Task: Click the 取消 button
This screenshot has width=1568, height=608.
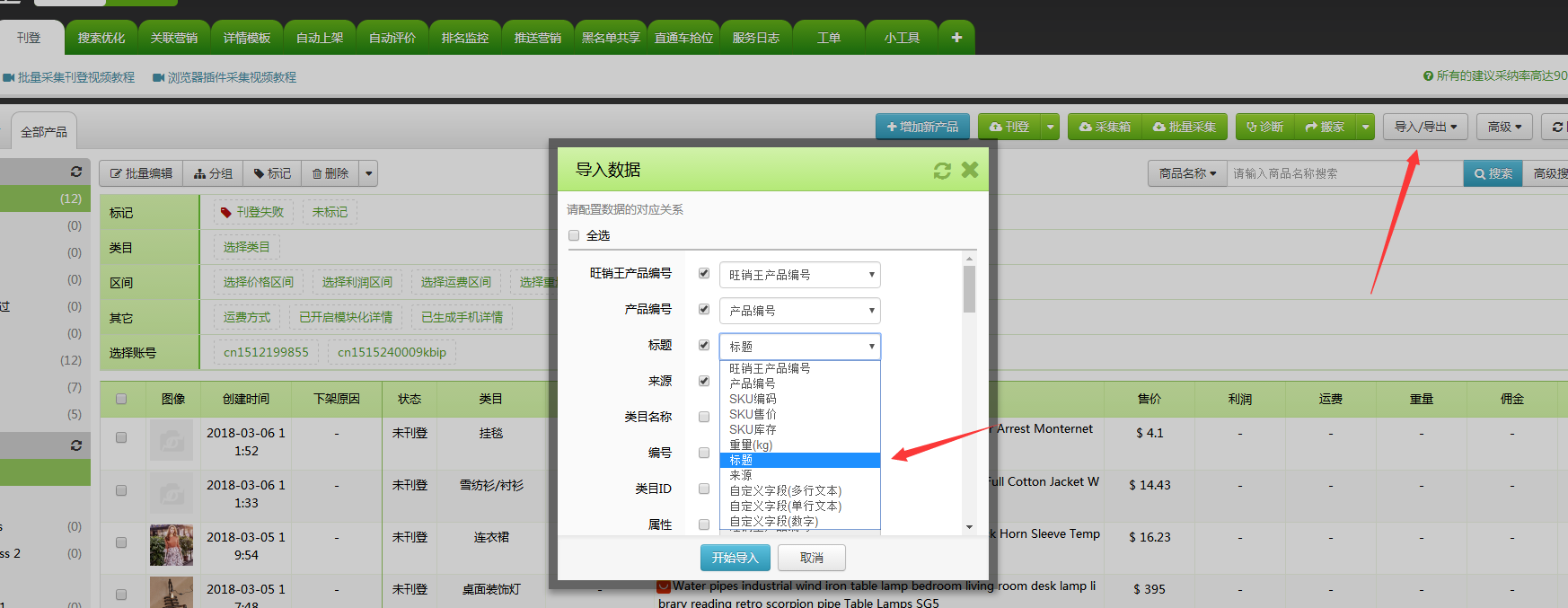Action: coord(812,558)
